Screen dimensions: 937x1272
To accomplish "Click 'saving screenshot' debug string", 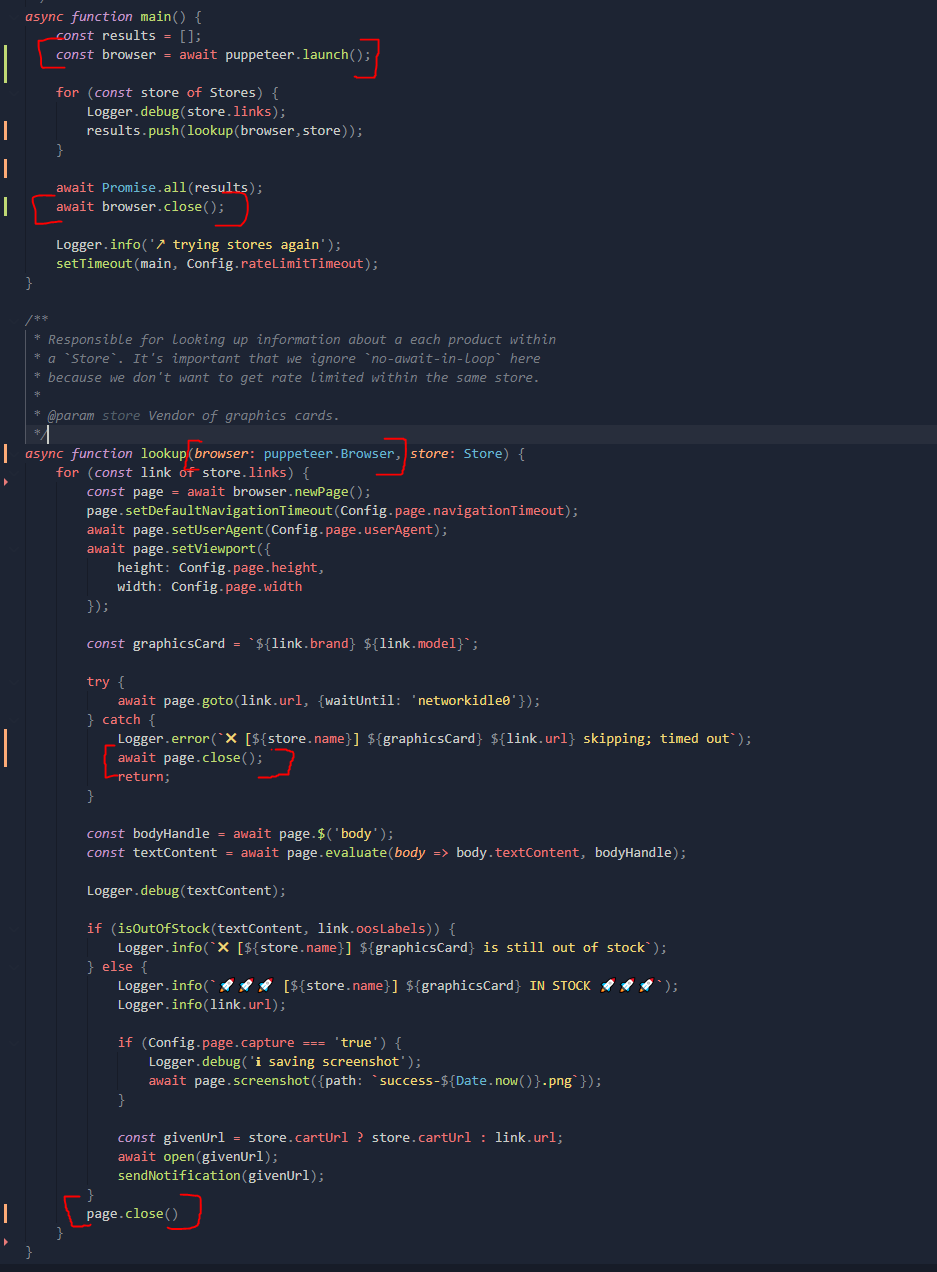I will pyautogui.click(x=333, y=1061).
